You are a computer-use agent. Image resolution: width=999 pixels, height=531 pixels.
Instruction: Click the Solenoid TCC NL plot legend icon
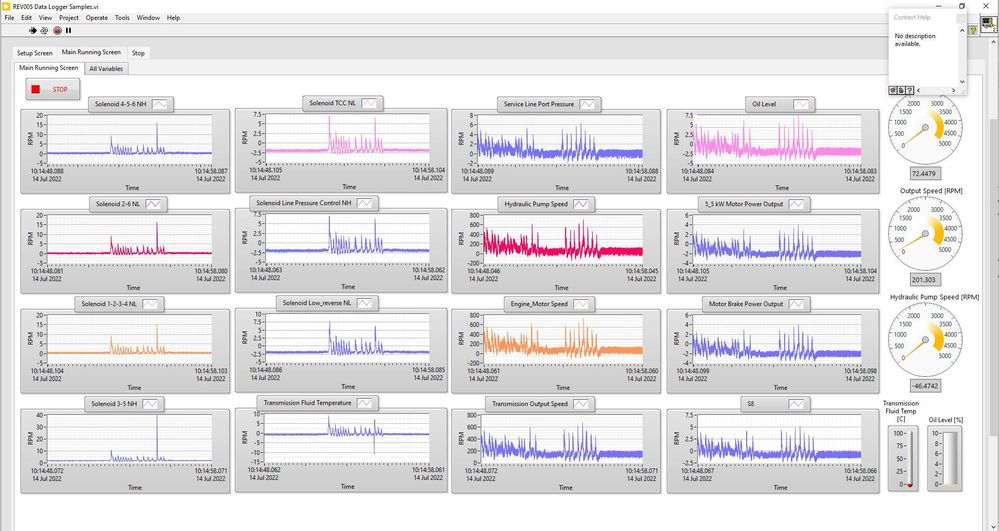click(x=370, y=103)
